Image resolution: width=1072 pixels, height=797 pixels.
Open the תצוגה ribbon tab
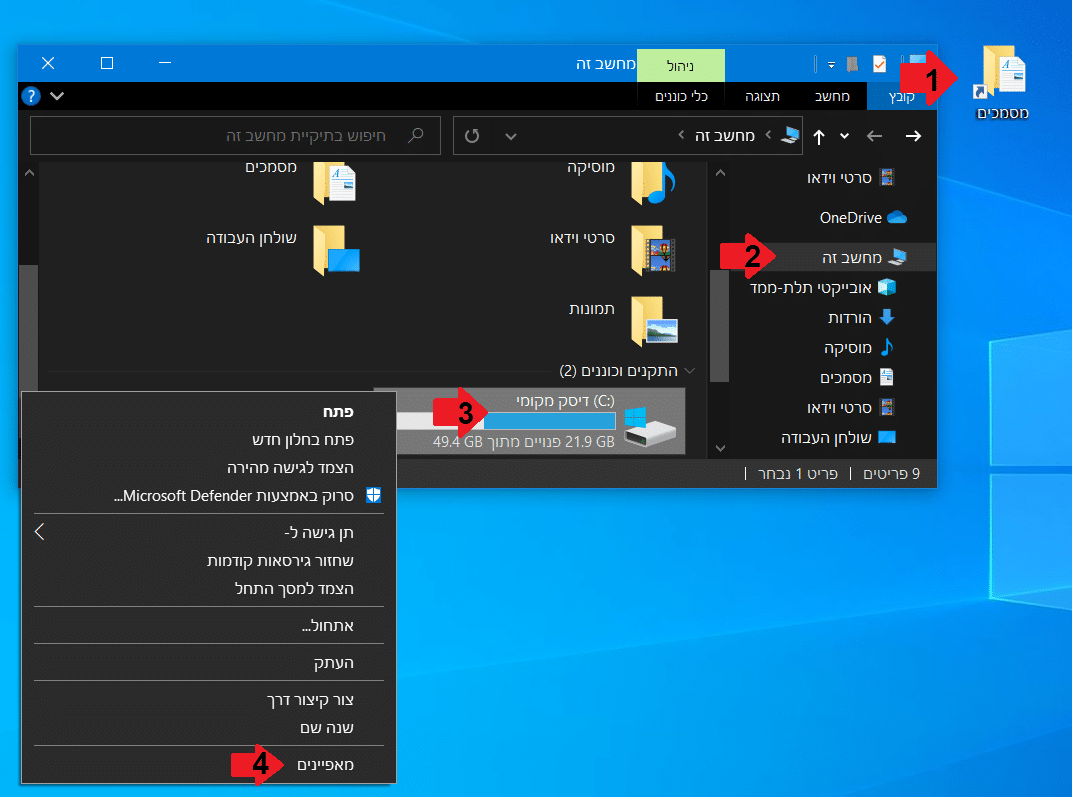762,96
